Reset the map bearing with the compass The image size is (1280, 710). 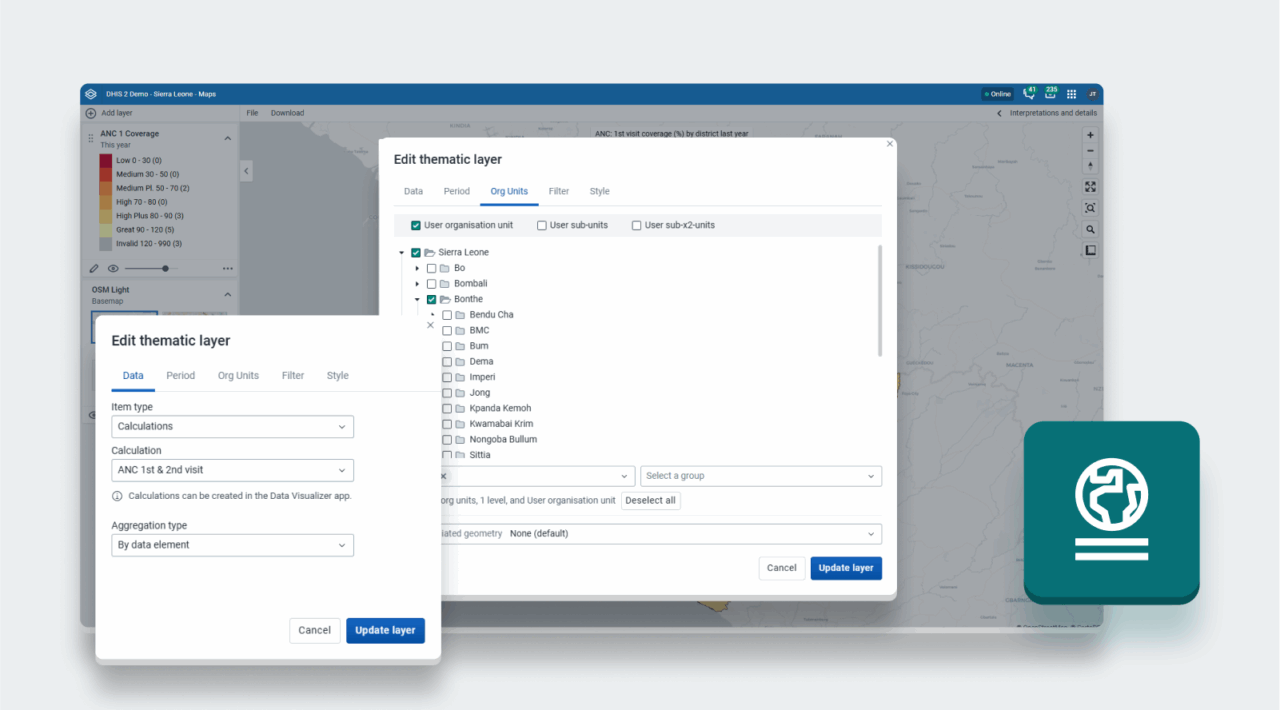pos(1090,166)
